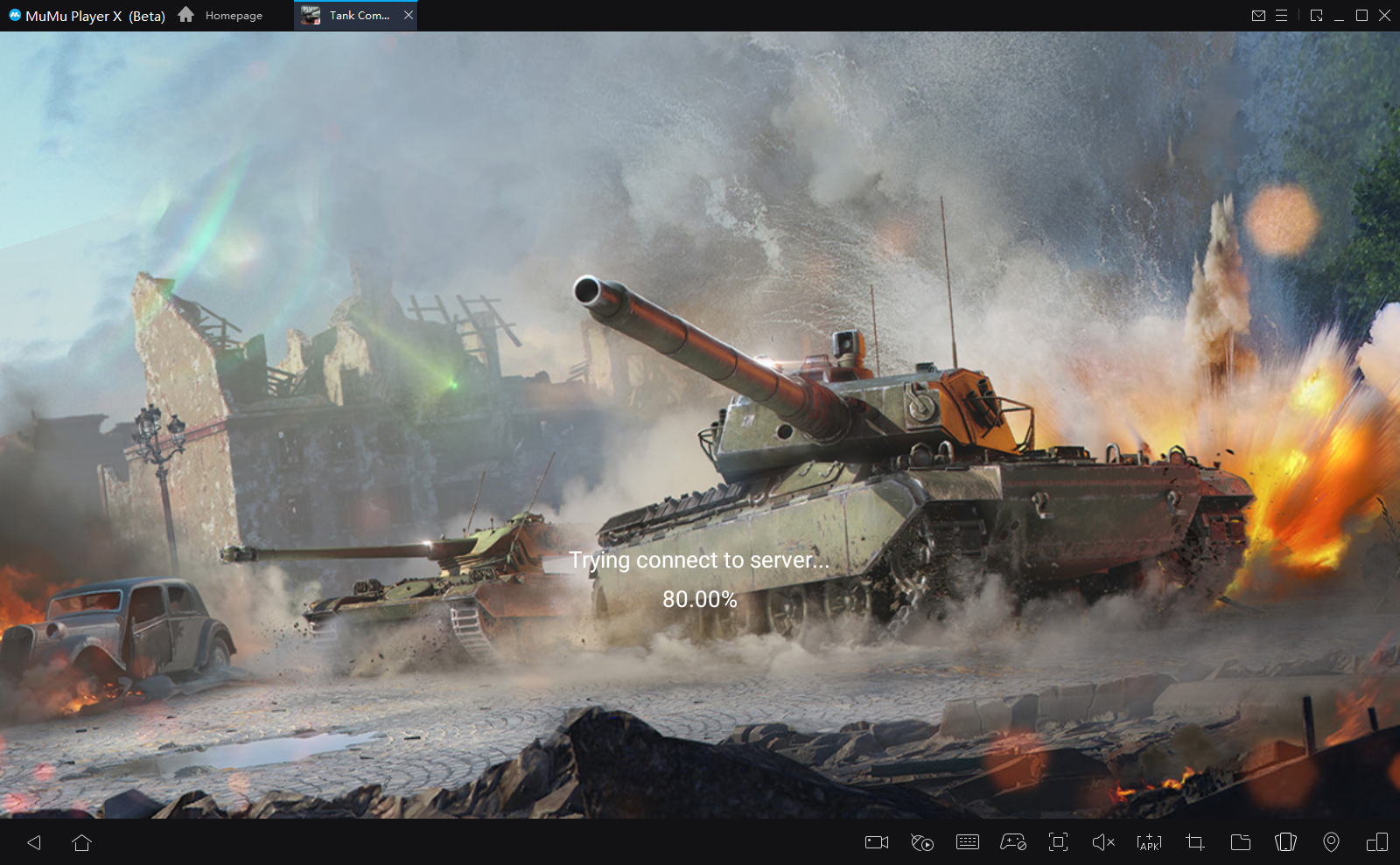Viewport: 1400px width, 865px height.
Task: Click the shake device icon
Action: (x=1285, y=842)
